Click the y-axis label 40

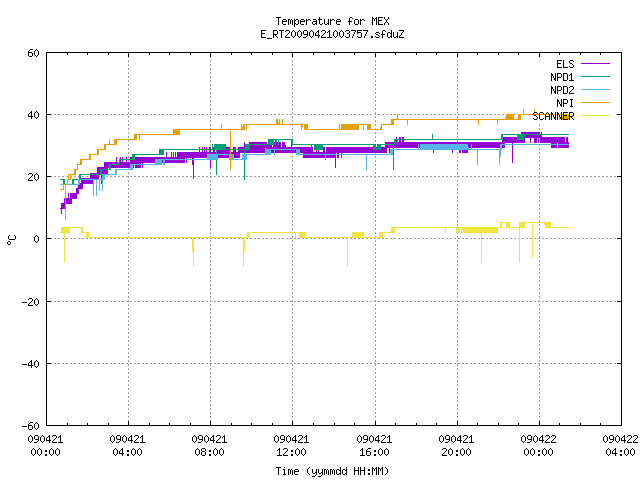(x=33, y=115)
